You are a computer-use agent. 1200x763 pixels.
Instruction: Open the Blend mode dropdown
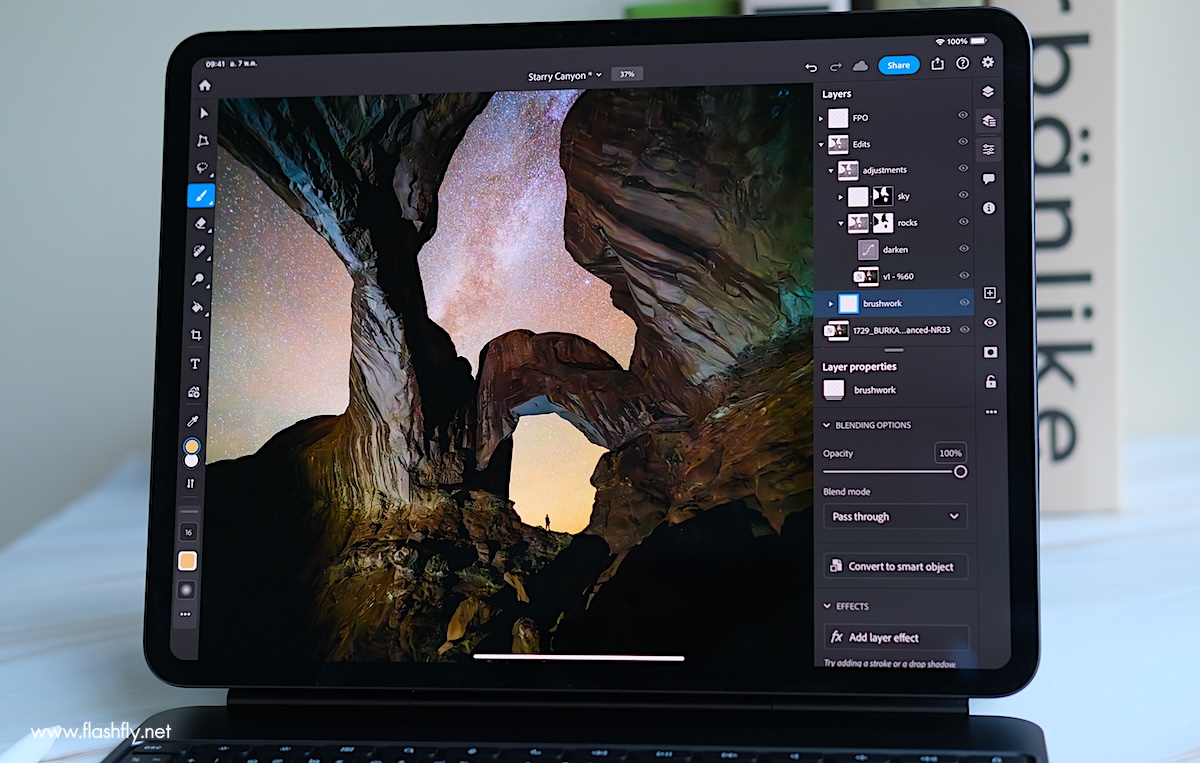coord(895,516)
